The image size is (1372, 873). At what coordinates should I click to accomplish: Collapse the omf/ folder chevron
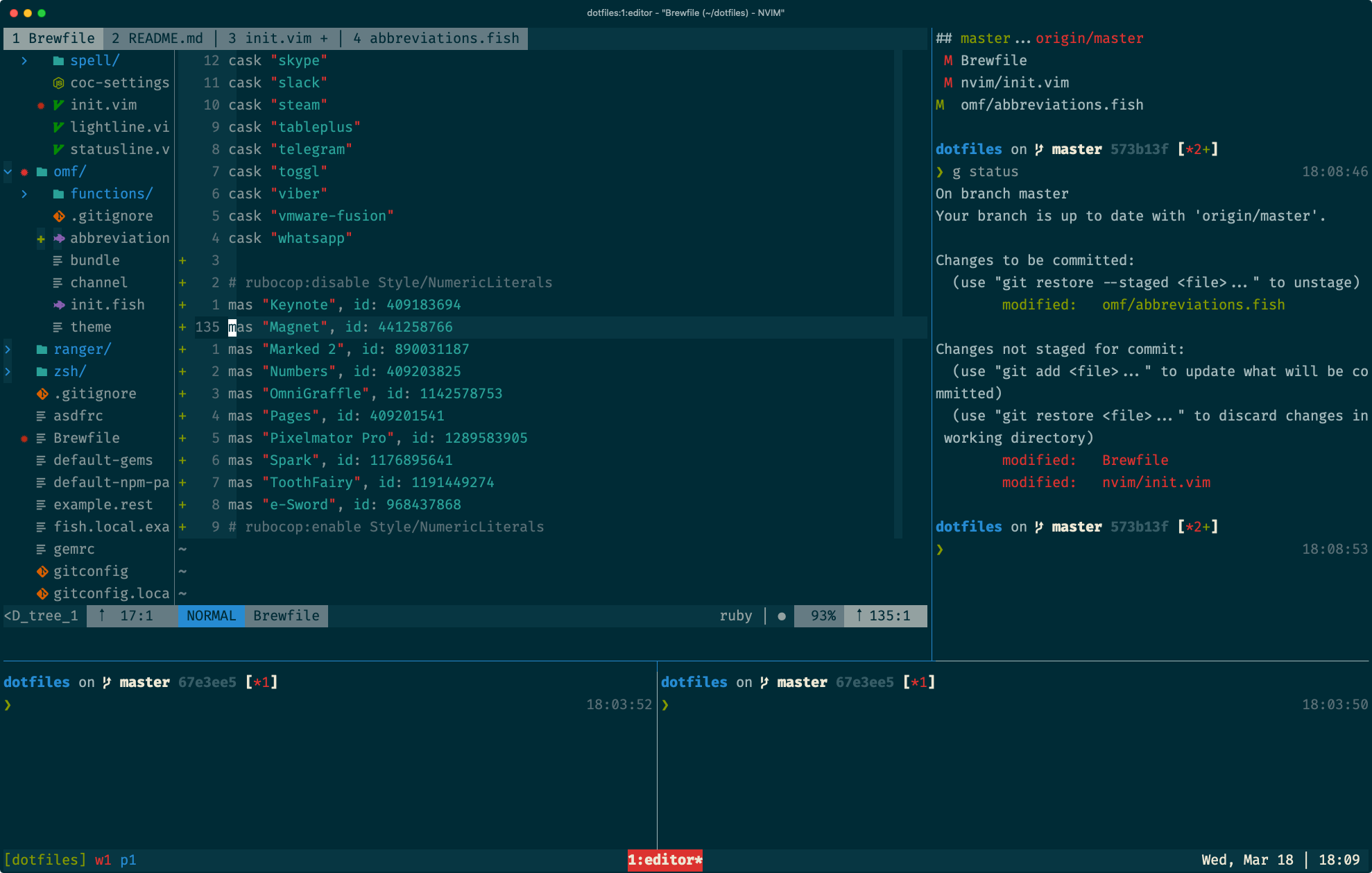(8, 171)
